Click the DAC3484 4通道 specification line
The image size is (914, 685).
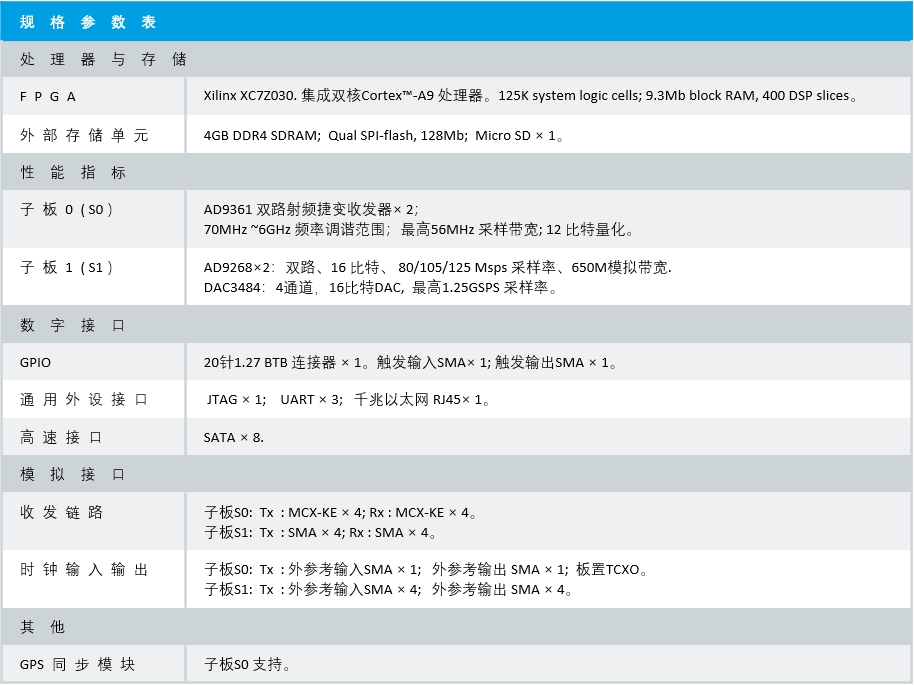380,288
